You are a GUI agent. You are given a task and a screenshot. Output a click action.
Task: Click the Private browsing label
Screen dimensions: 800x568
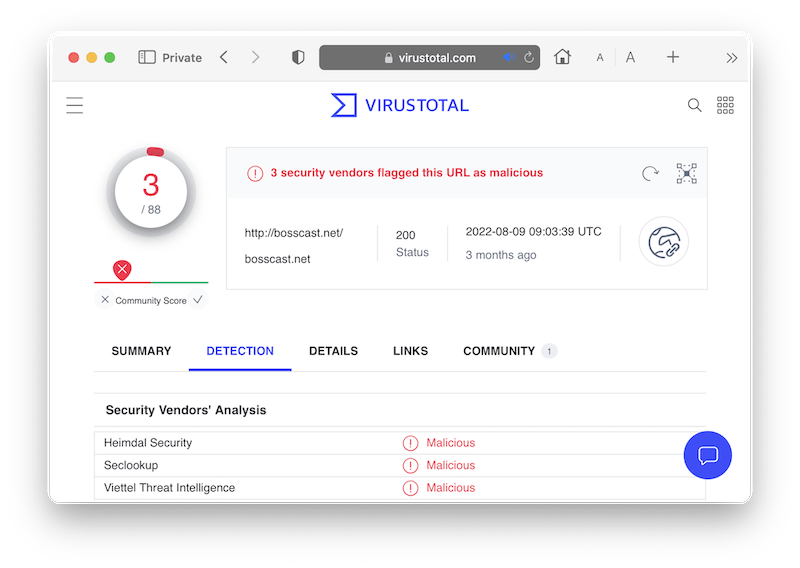coord(182,58)
